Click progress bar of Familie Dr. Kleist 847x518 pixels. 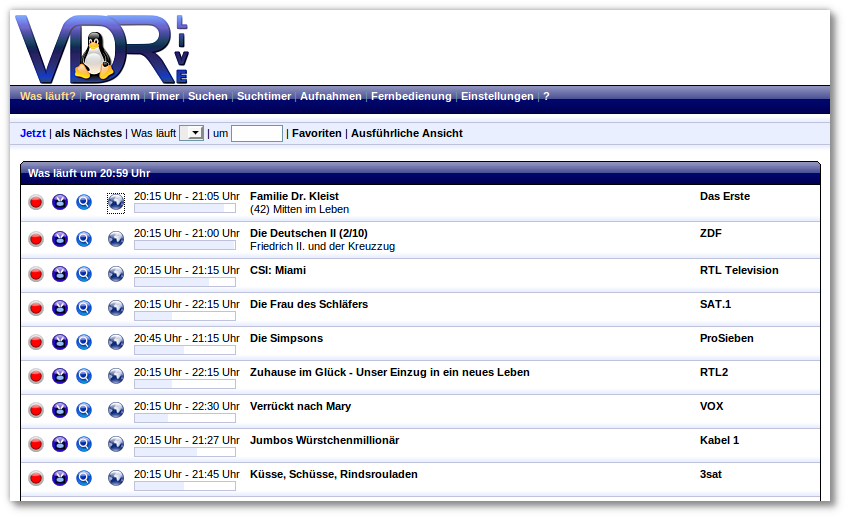click(x=185, y=208)
